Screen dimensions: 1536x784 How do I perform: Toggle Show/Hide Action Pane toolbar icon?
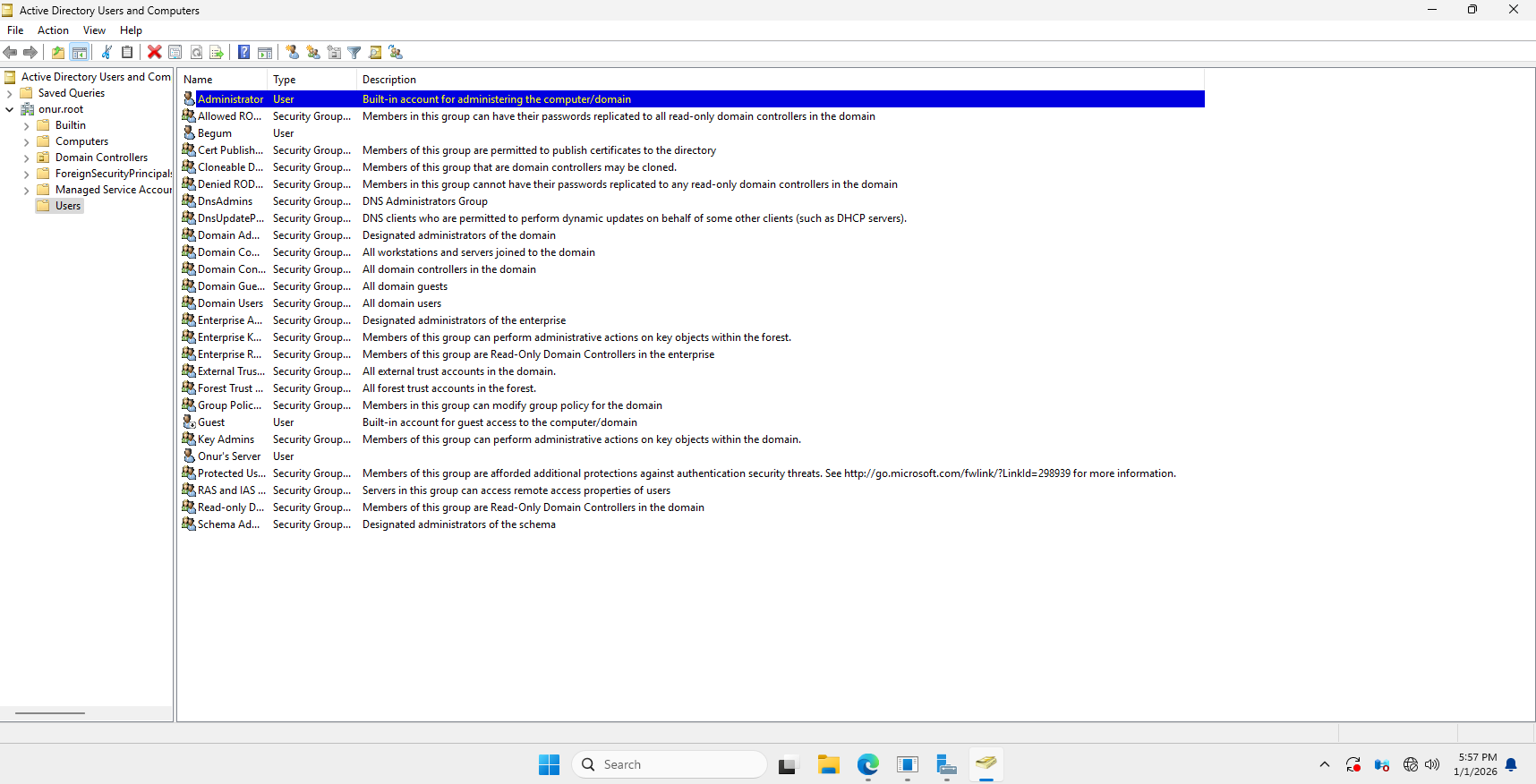pos(265,53)
